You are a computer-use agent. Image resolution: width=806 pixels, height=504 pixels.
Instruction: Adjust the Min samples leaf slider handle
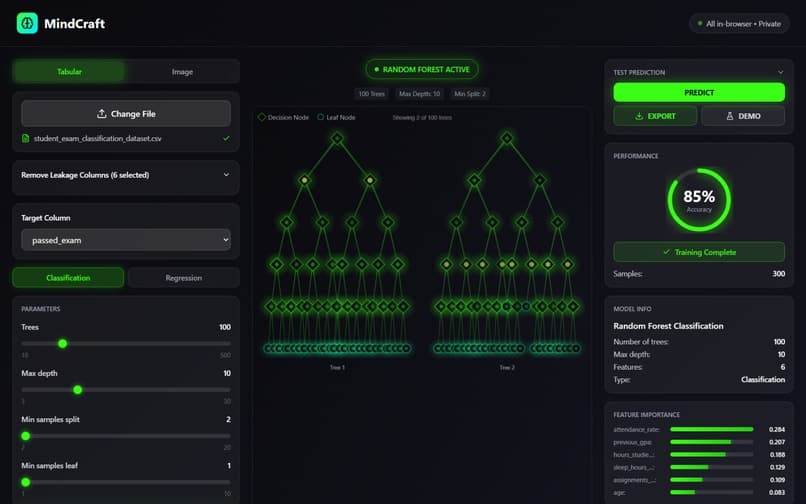click(x=26, y=482)
